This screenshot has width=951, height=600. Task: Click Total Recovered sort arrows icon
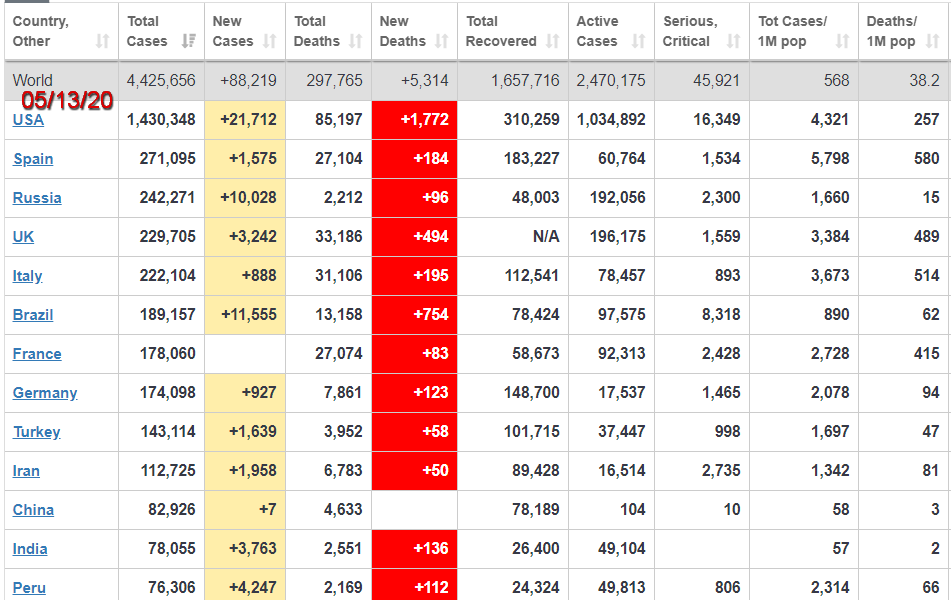click(553, 42)
